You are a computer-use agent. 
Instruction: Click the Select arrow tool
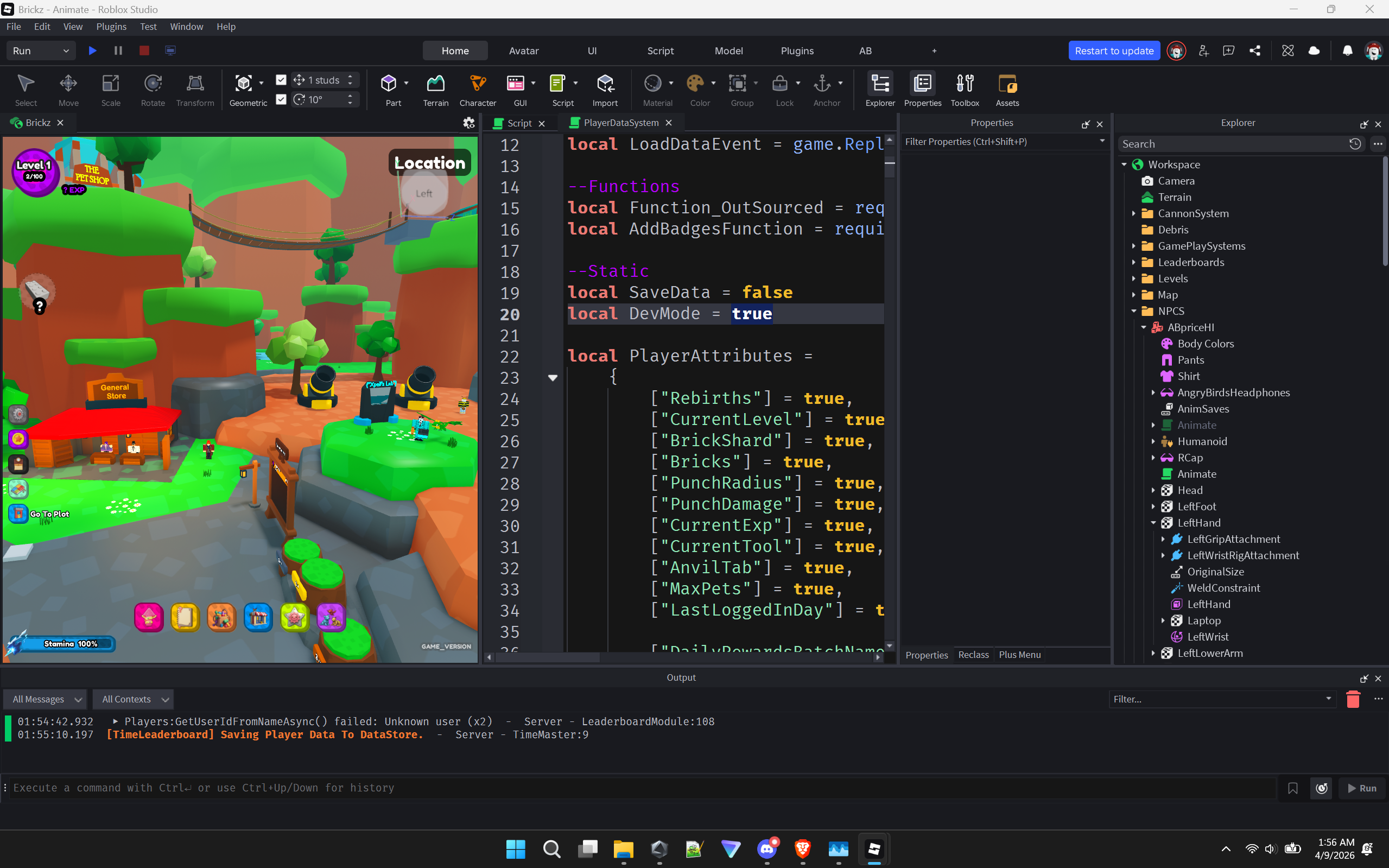coord(26,90)
